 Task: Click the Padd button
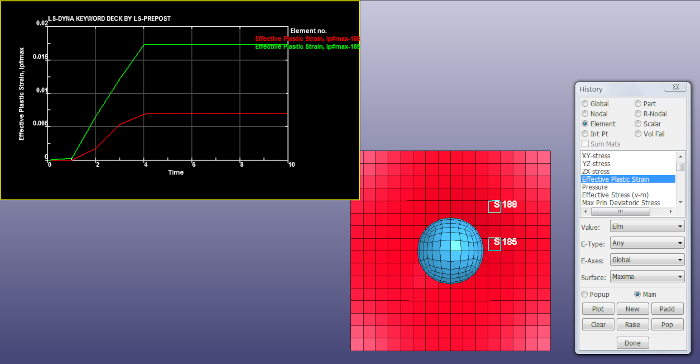click(667, 309)
